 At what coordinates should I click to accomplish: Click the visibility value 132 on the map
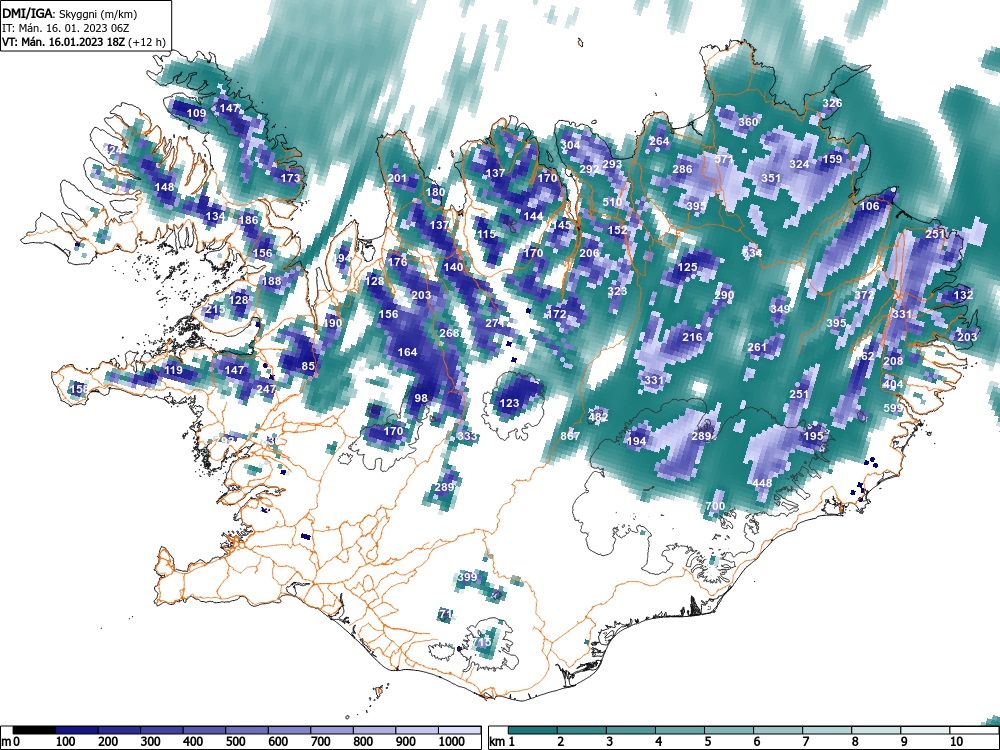click(x=962, y=295)
